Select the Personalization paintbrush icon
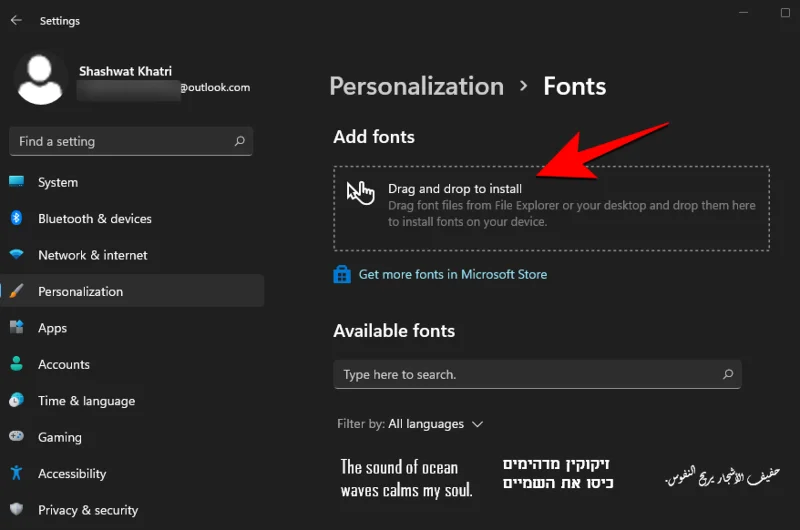Image resolution: width=800 pixels, height=530 pixels. 16,291
